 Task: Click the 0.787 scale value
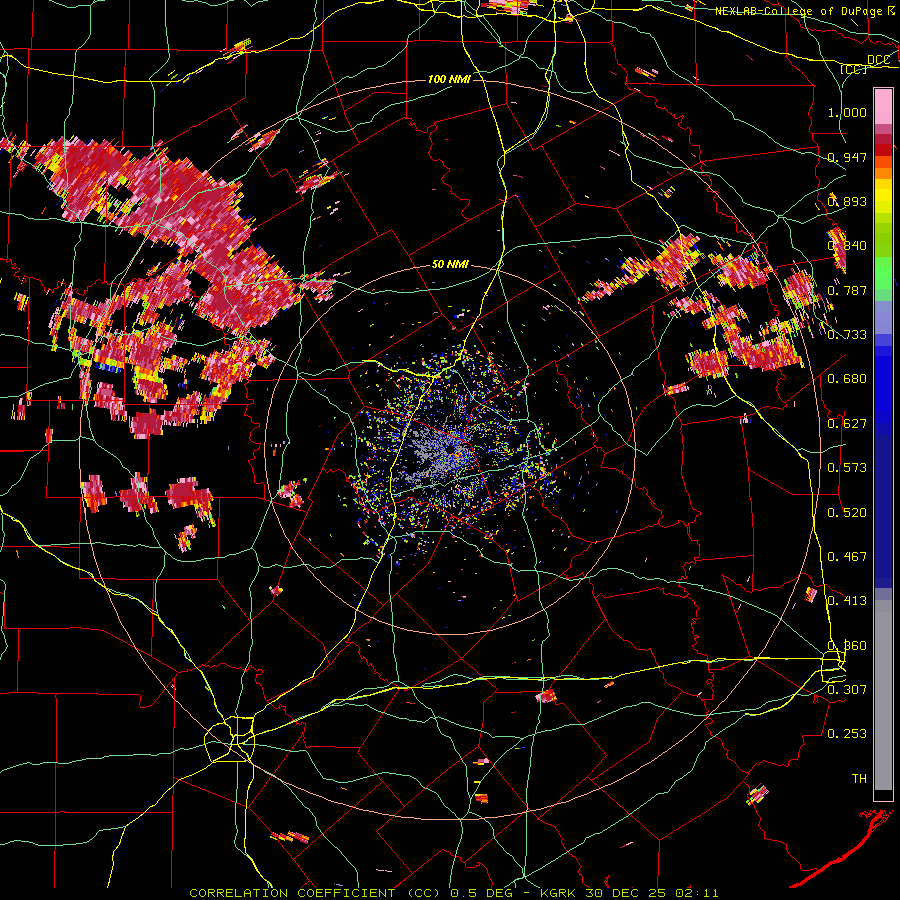tap(847, 290)
